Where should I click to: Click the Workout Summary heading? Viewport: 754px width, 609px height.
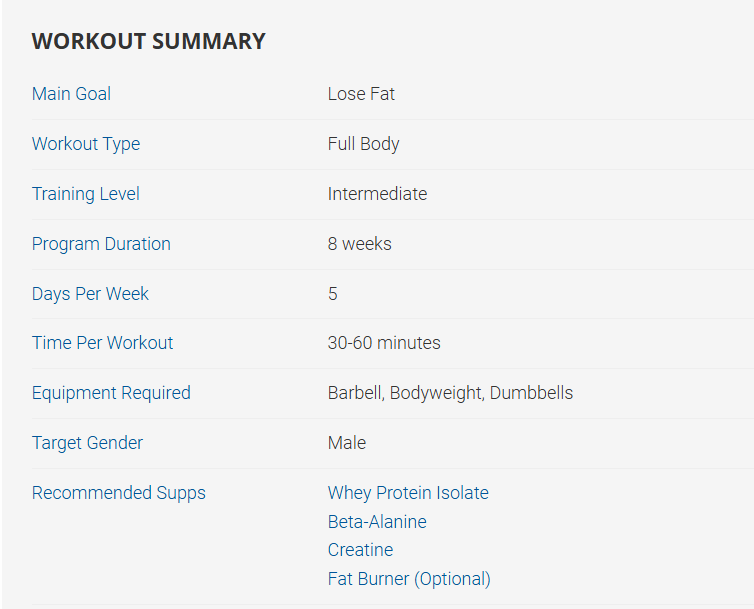pos(148,41)
